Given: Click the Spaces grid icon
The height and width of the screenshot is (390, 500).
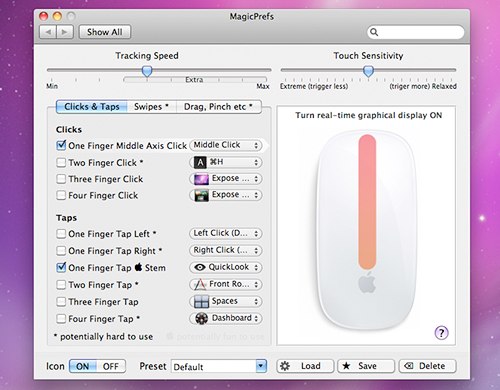Looking at the screenshot, I should [201, 301].
